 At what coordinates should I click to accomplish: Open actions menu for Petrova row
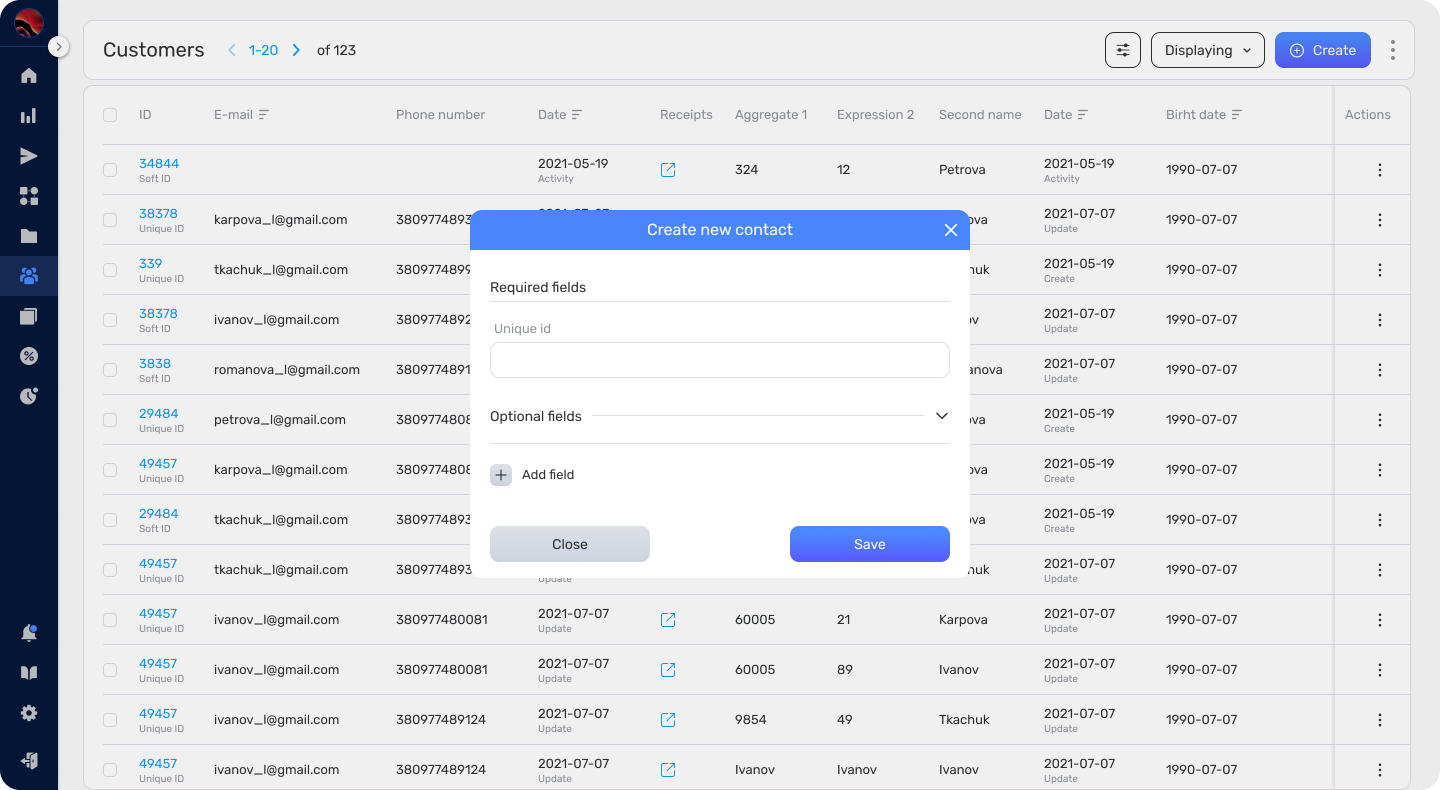click(1380, 170)
